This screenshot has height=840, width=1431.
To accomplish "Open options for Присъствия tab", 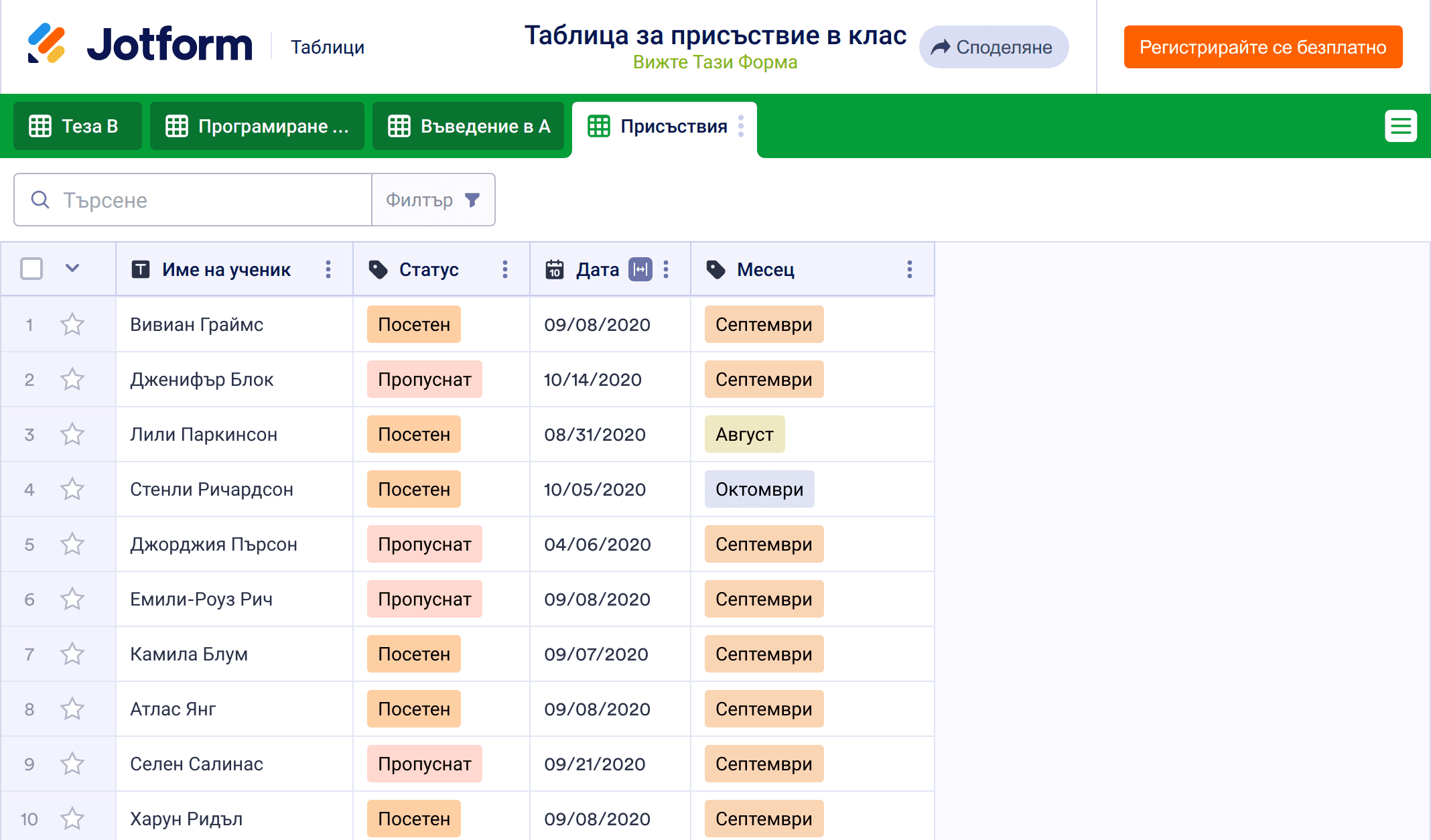I will (x=741, y=126).
